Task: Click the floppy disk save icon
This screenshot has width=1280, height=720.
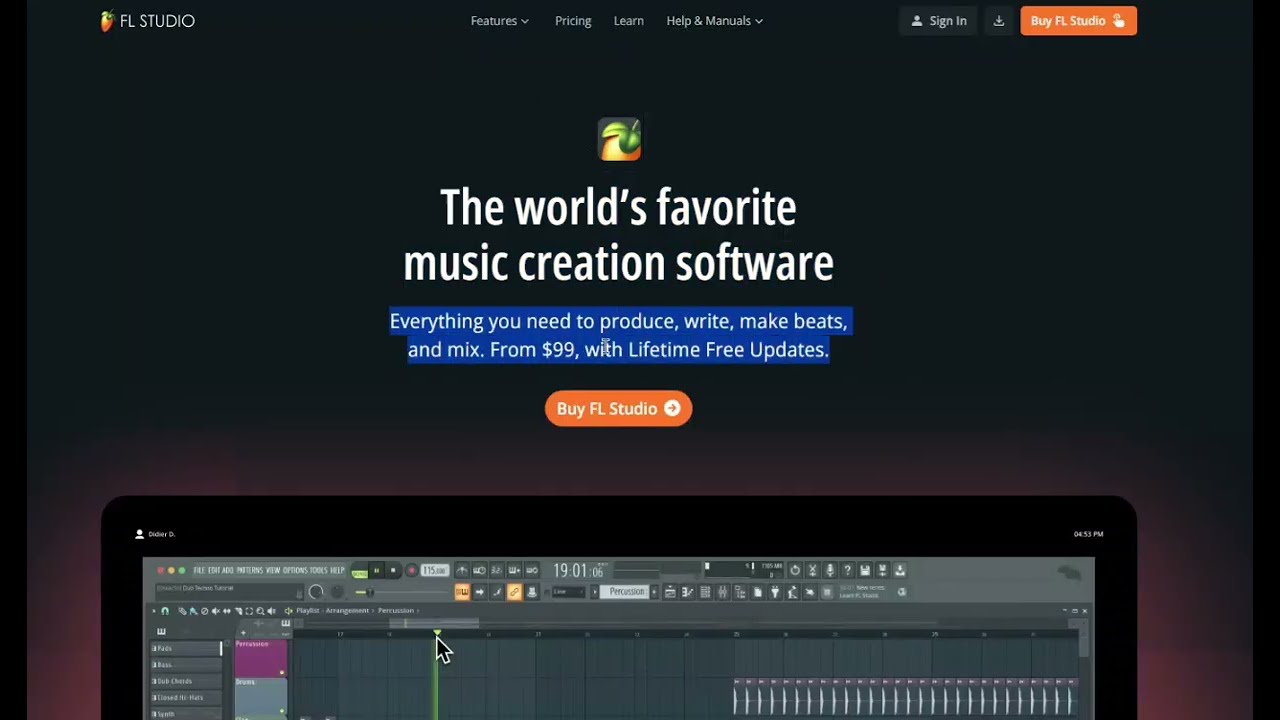Action: coord(865,570)
